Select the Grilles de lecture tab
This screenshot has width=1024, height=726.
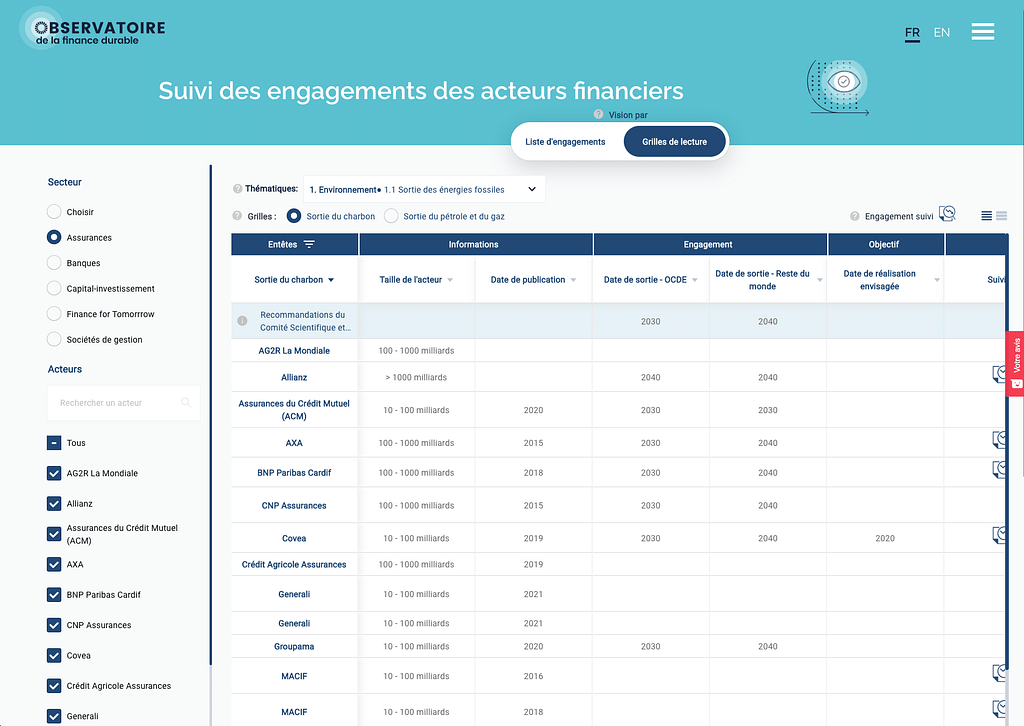point(674,142)
